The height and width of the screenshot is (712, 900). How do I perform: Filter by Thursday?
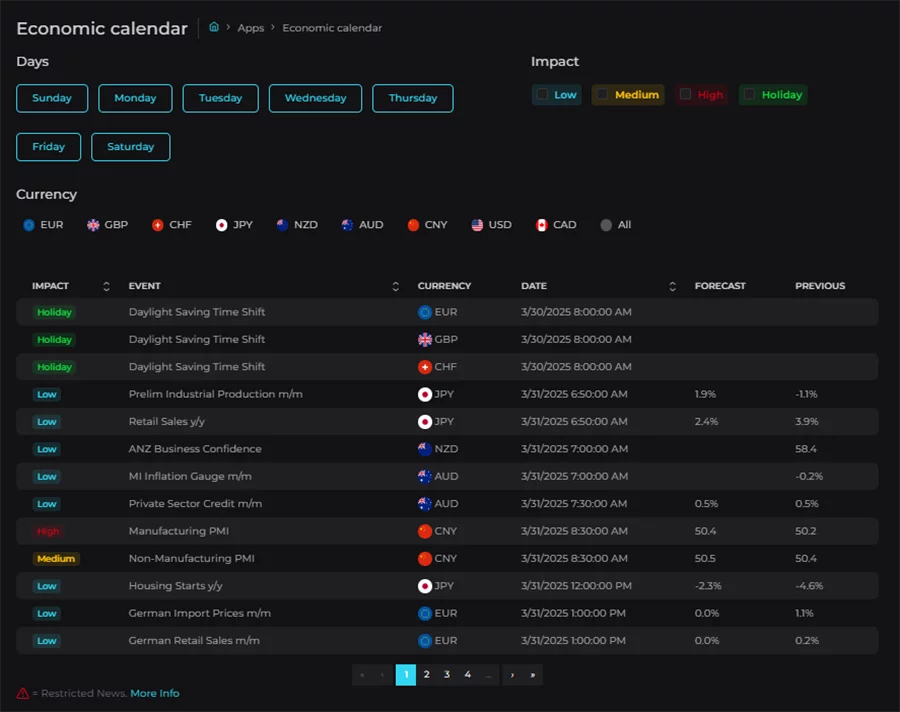413,98
